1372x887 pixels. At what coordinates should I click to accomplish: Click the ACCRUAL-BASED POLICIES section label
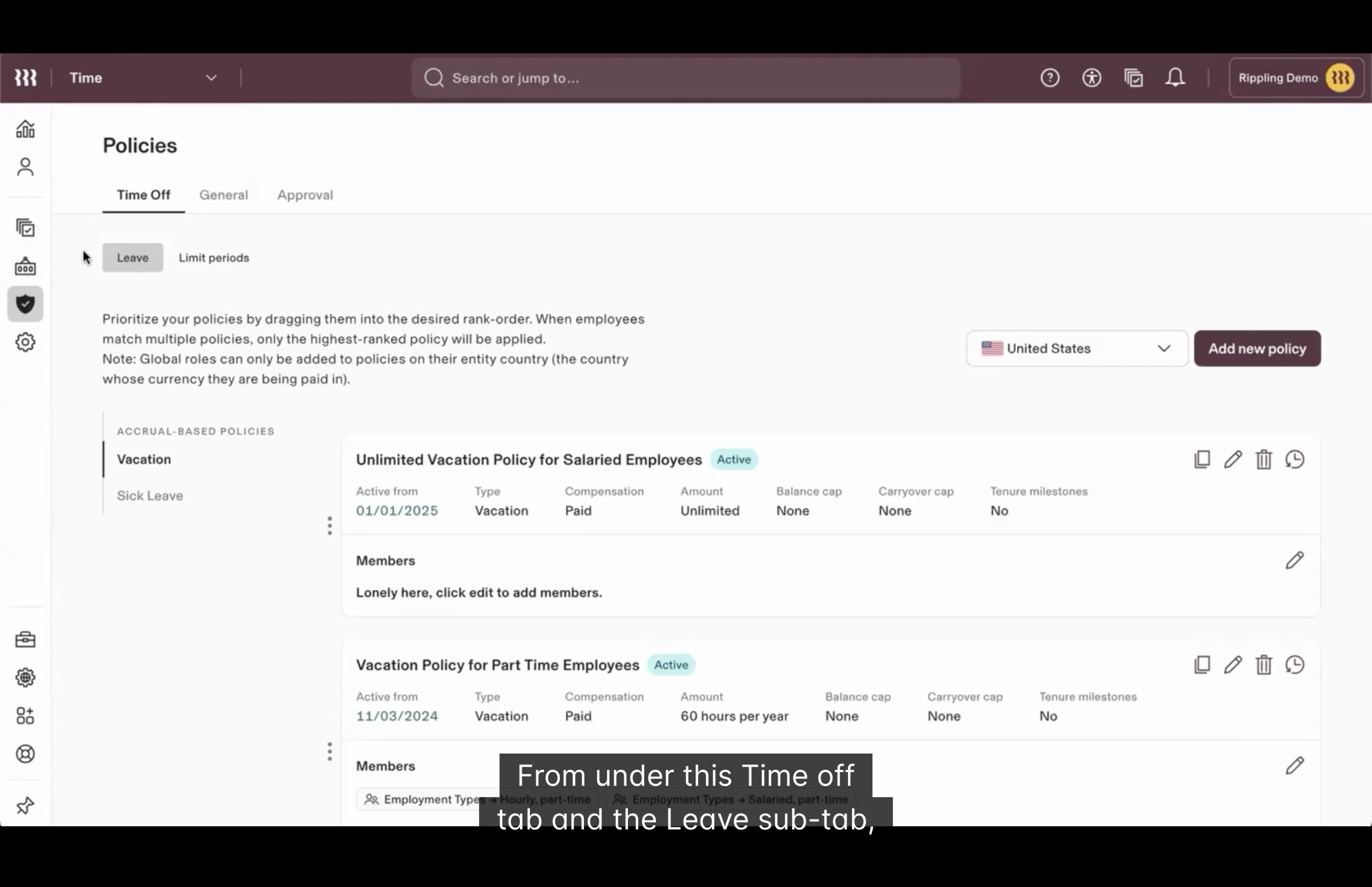[196, 431]
